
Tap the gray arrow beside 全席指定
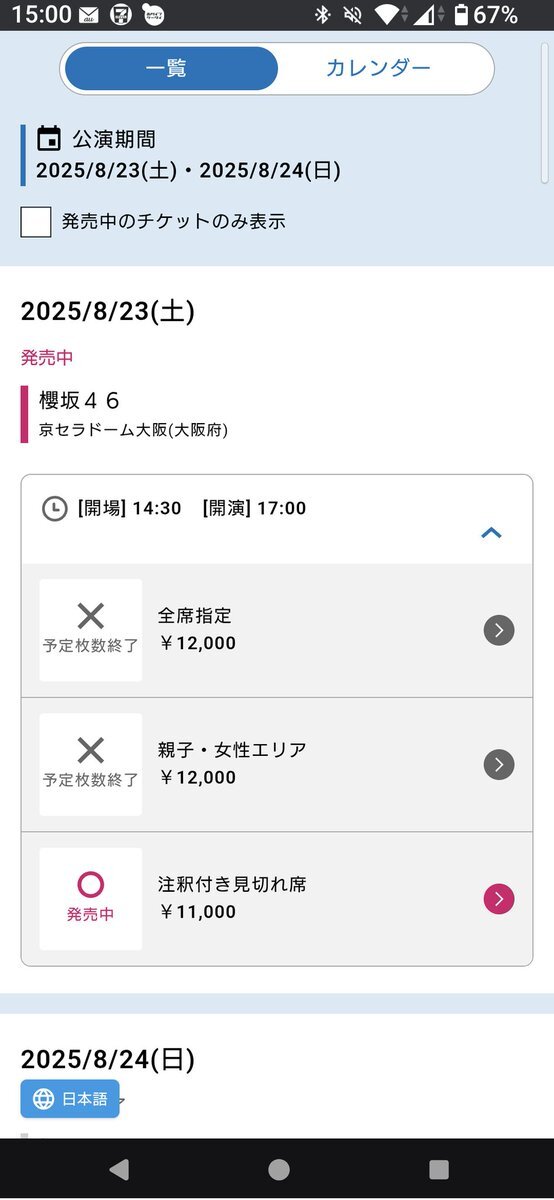[x=499, y=630]
